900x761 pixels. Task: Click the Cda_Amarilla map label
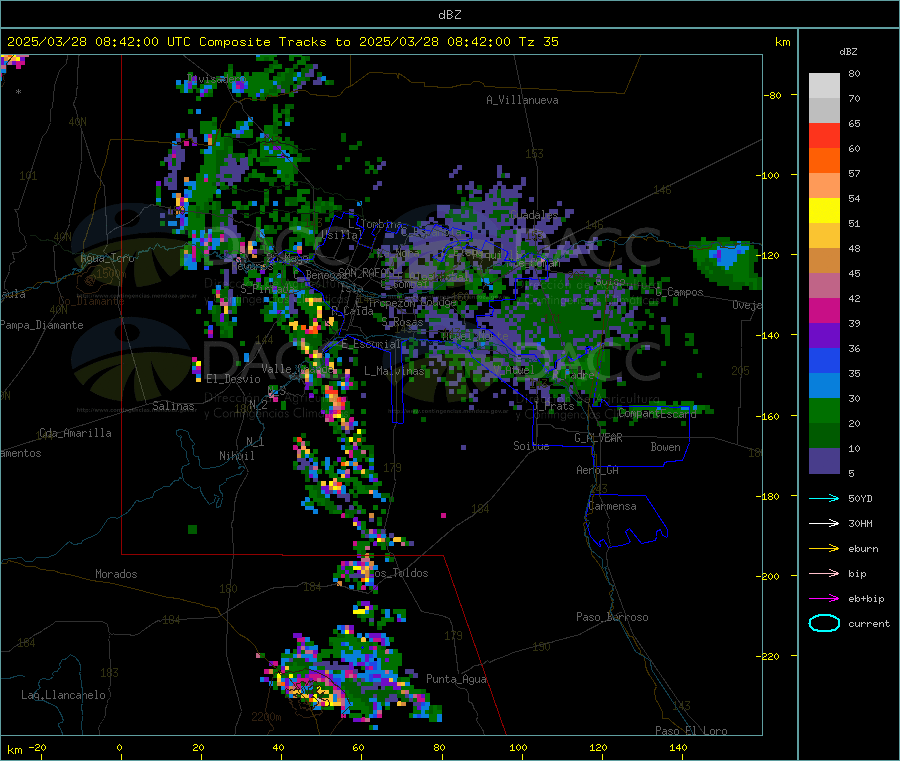[75, 433]
